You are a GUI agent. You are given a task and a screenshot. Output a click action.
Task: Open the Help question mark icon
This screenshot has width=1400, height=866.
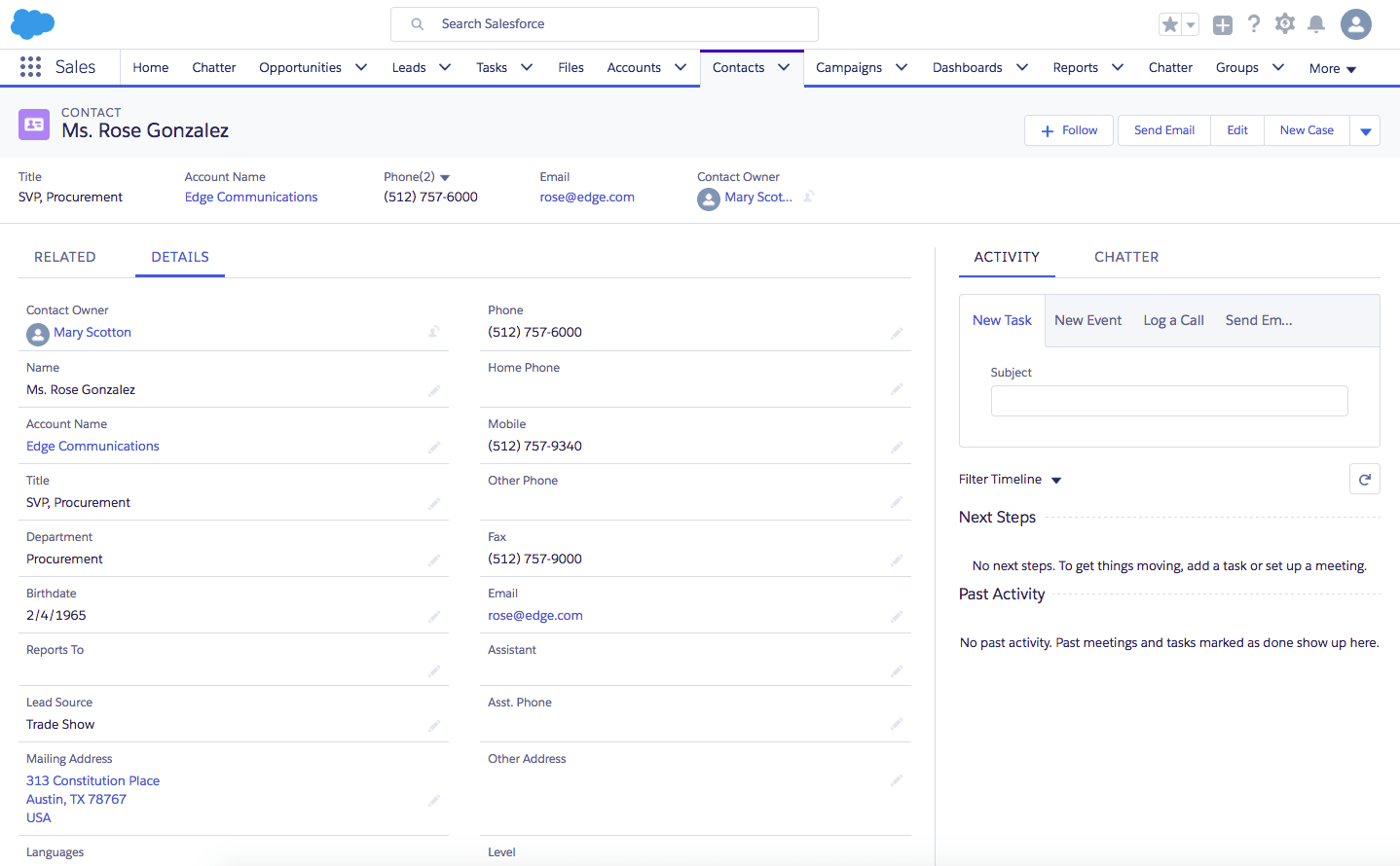pyautogui.click(x=1254, y=24)
